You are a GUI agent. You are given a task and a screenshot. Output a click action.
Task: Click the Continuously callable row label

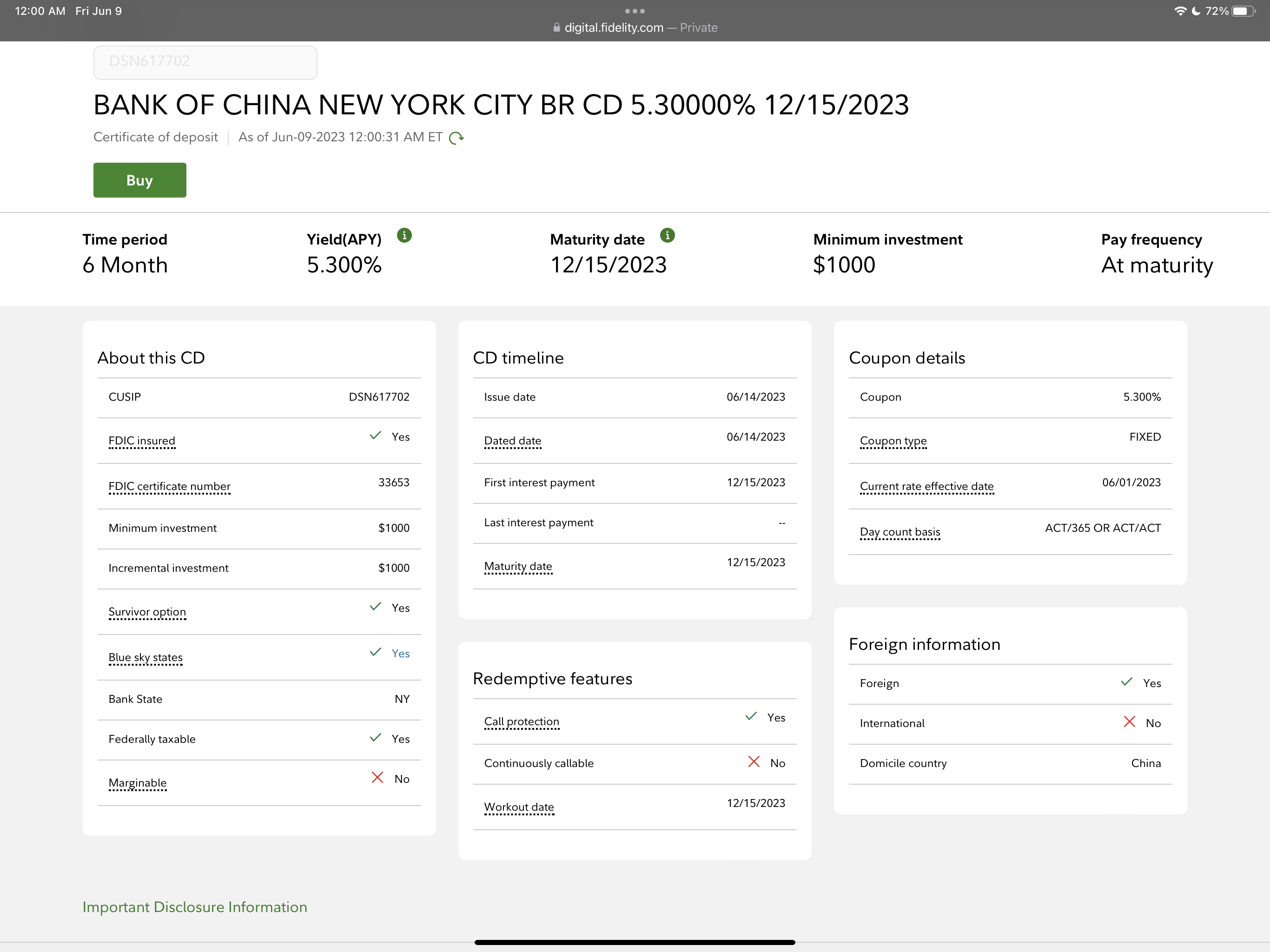click(539, 763)
